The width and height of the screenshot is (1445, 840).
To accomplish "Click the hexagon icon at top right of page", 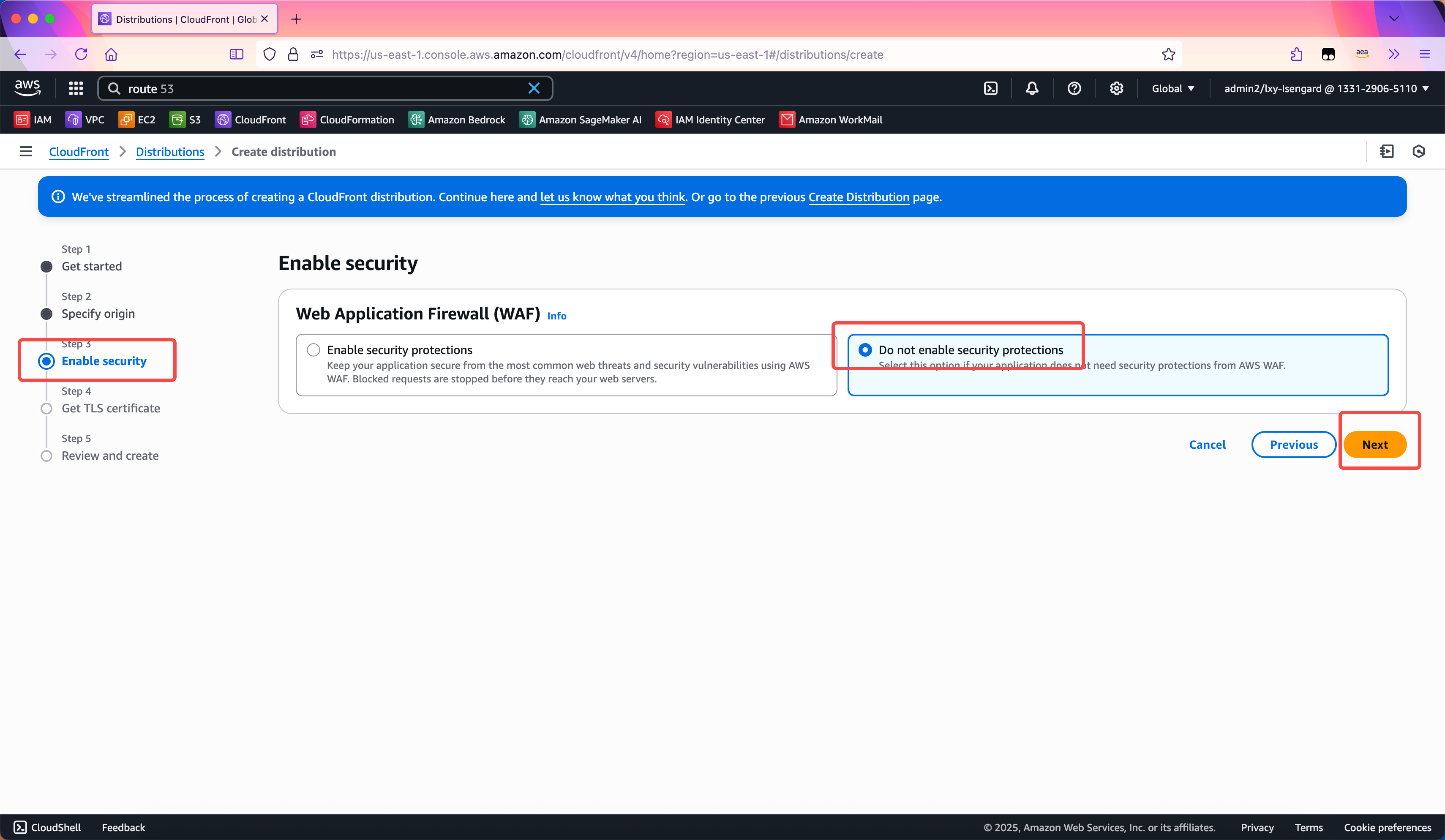I will [1419, 151].
